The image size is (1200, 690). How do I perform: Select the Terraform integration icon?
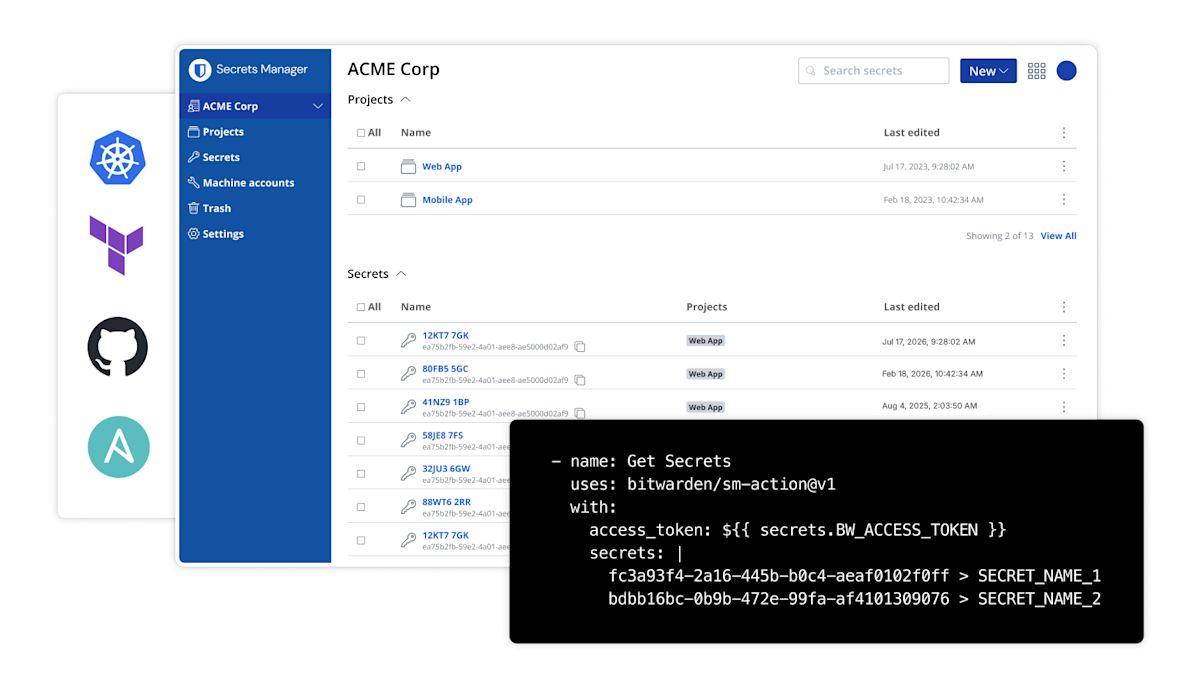coord(118,246)
